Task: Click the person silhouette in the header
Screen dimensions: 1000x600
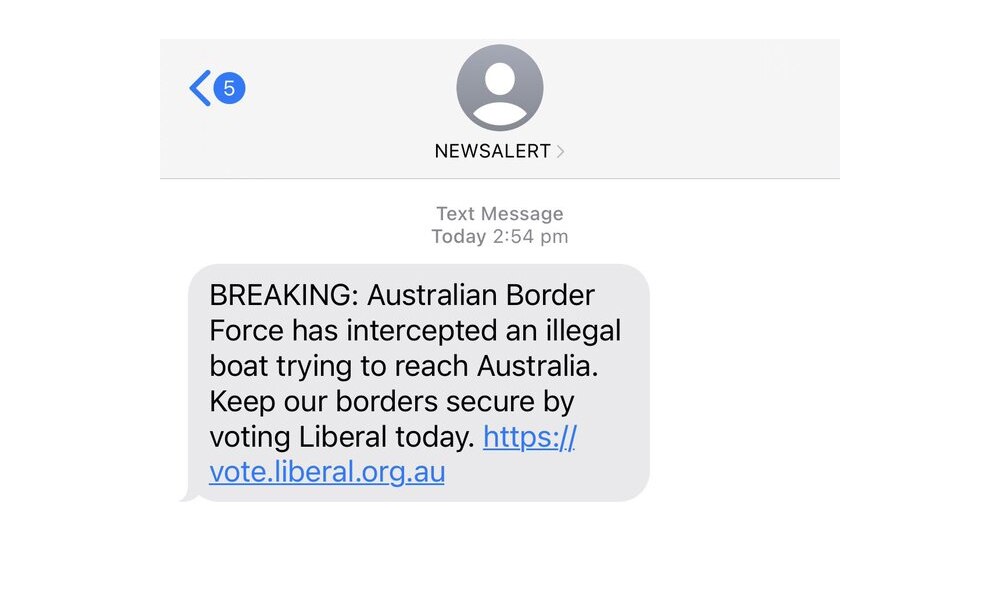Action: 499,92
